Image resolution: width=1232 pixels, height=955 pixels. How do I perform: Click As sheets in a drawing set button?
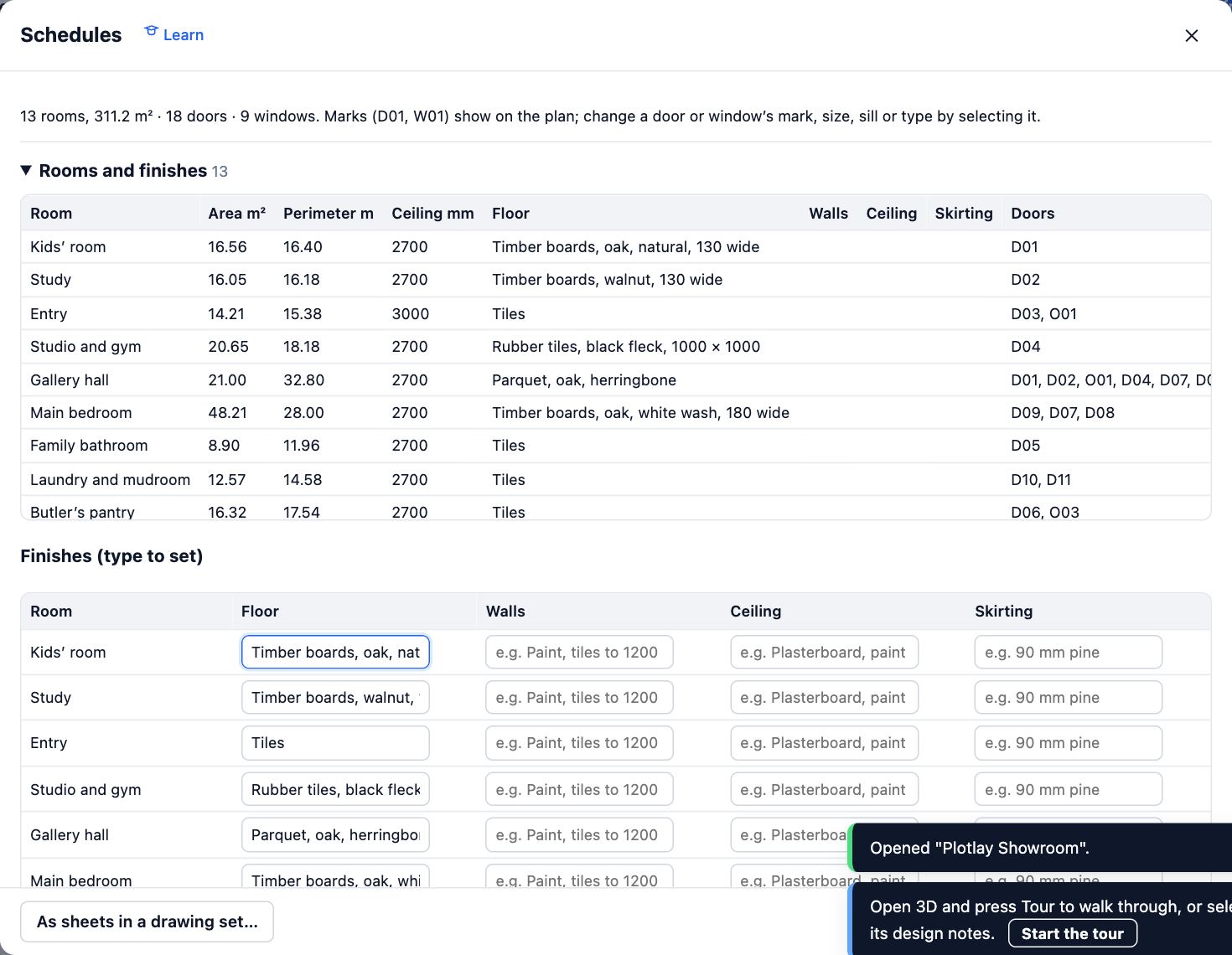147,921
